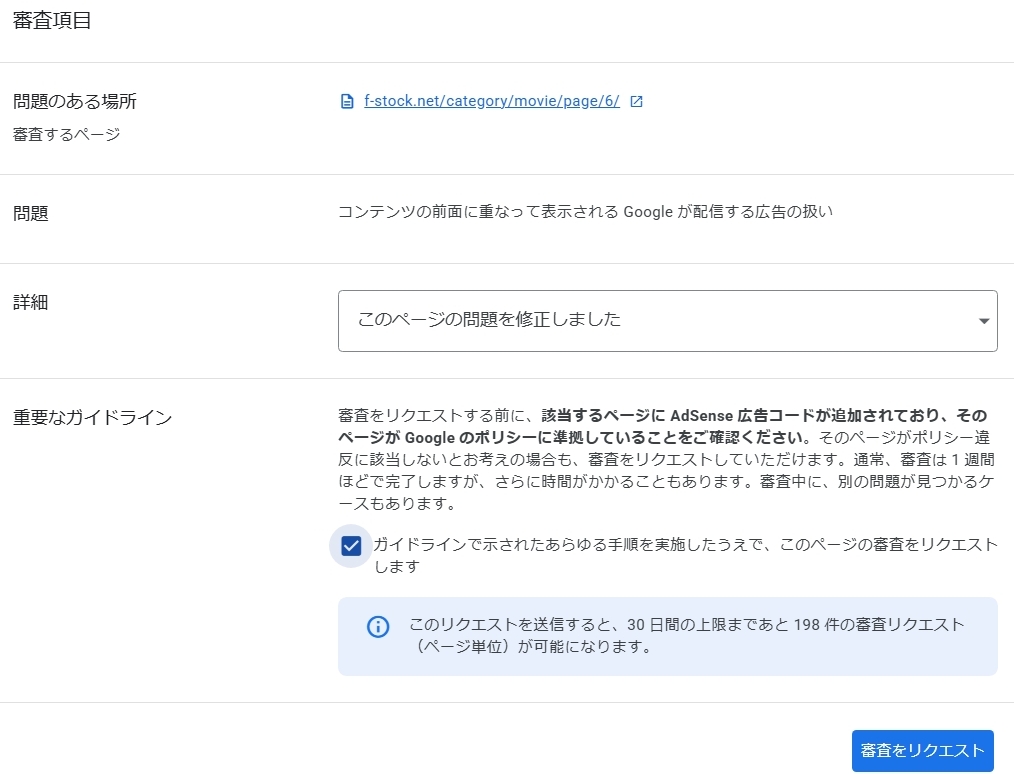The height and width of the screenshot is (774, 1014).
Task: Click the '審査するページ' subtitle
Action: coord(66,134)
